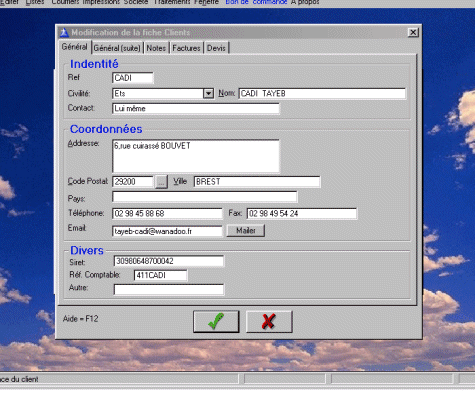The width and height of the screenshot is (475, 407).
Task: Confirm changes with the green checkmark button
Action: click(x=216, y=321)
